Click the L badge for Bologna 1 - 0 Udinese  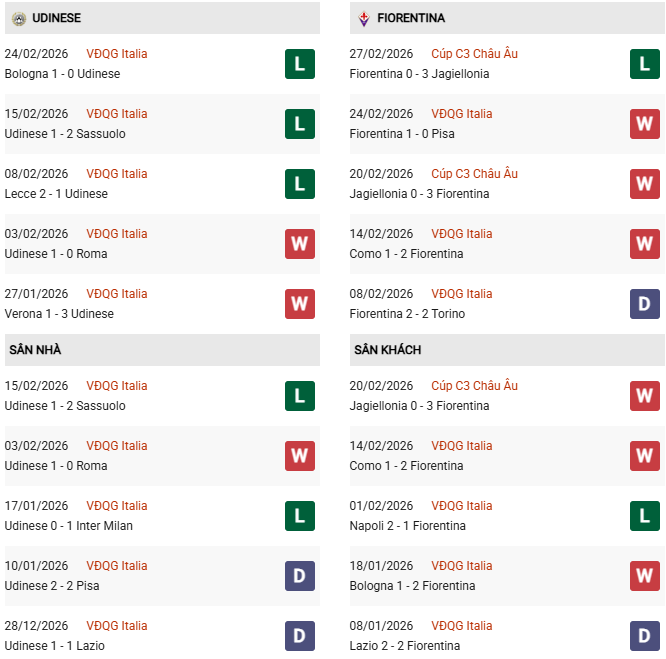(x=299, y=64)
